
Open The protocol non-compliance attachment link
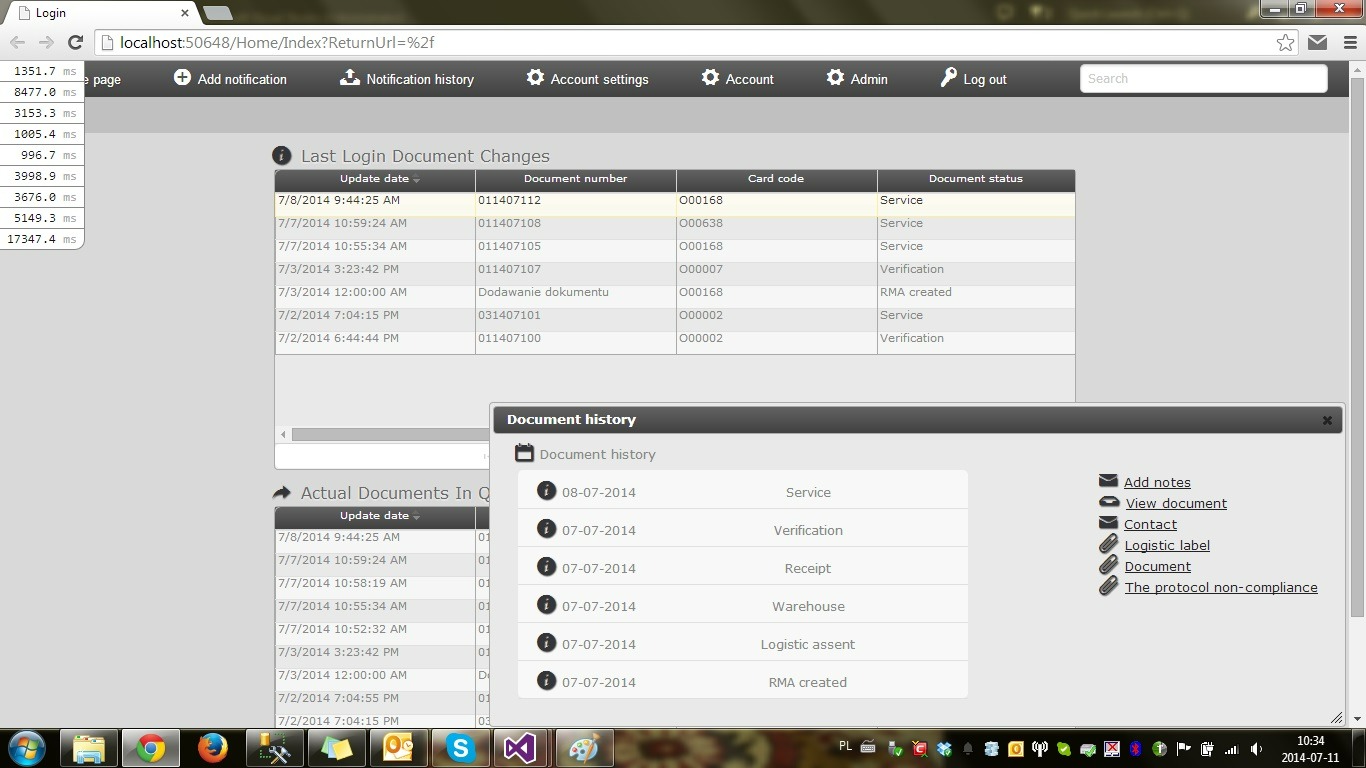click(1221, 588)
